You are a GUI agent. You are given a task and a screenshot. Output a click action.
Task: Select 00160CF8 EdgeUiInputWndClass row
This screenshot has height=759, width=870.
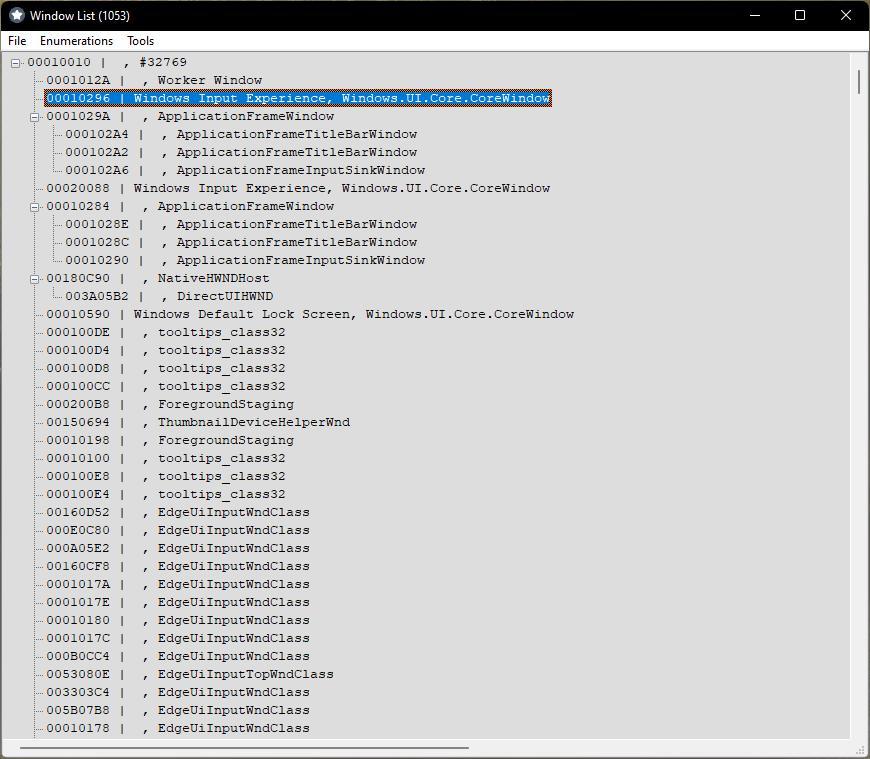point(178,566)
